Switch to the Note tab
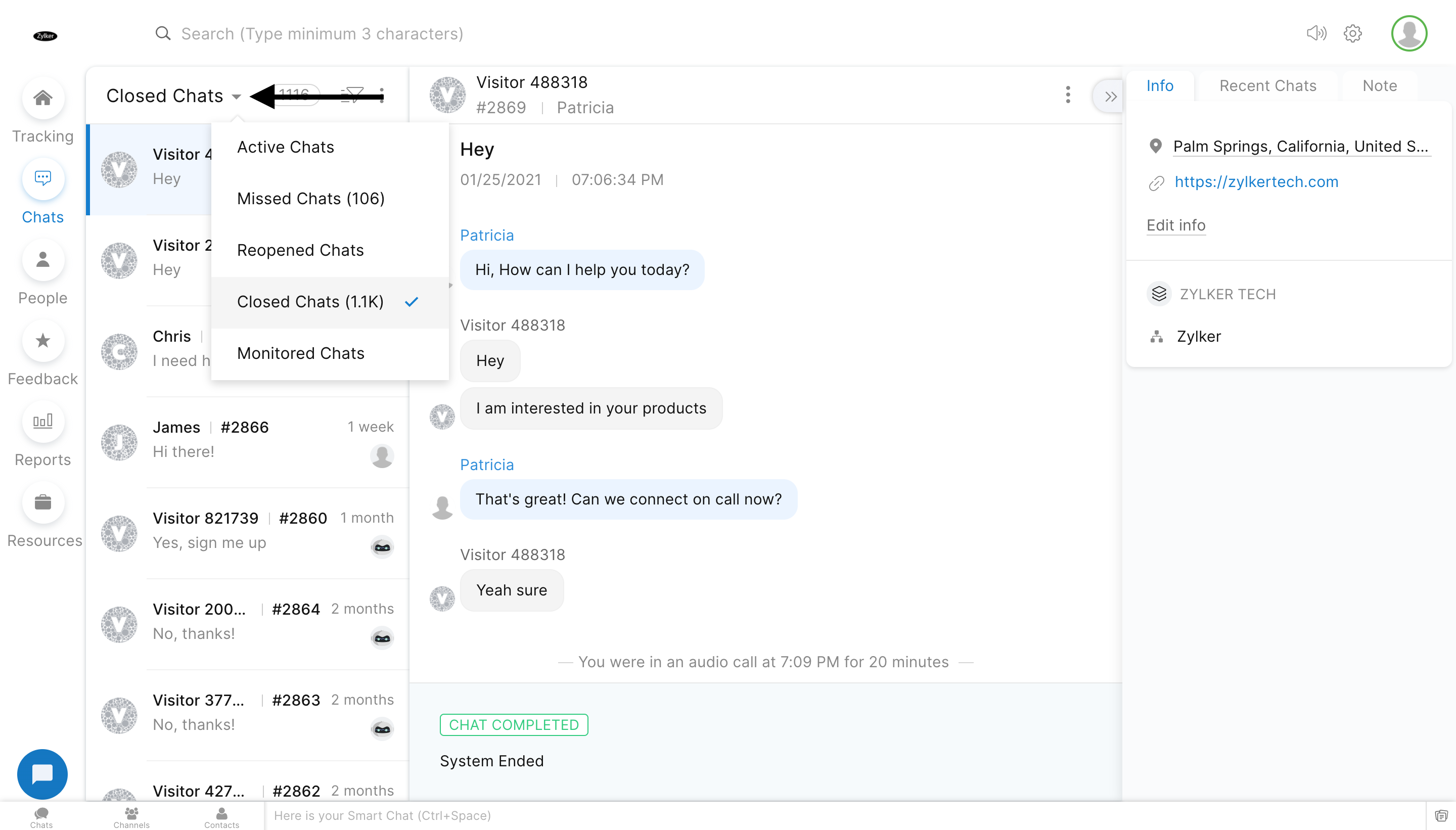This screenshot has width=1456, height=830. (1379, 86)
